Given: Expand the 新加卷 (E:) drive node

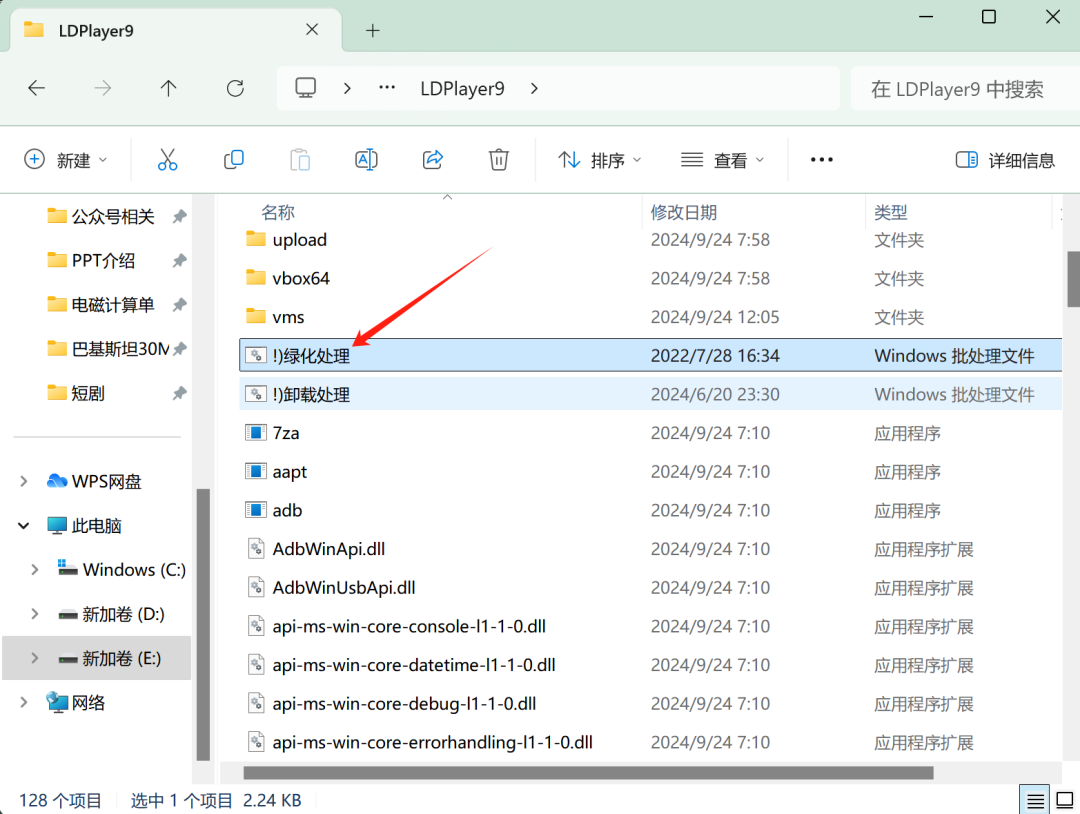Looking at the screenshot, I should pos(34,658).
